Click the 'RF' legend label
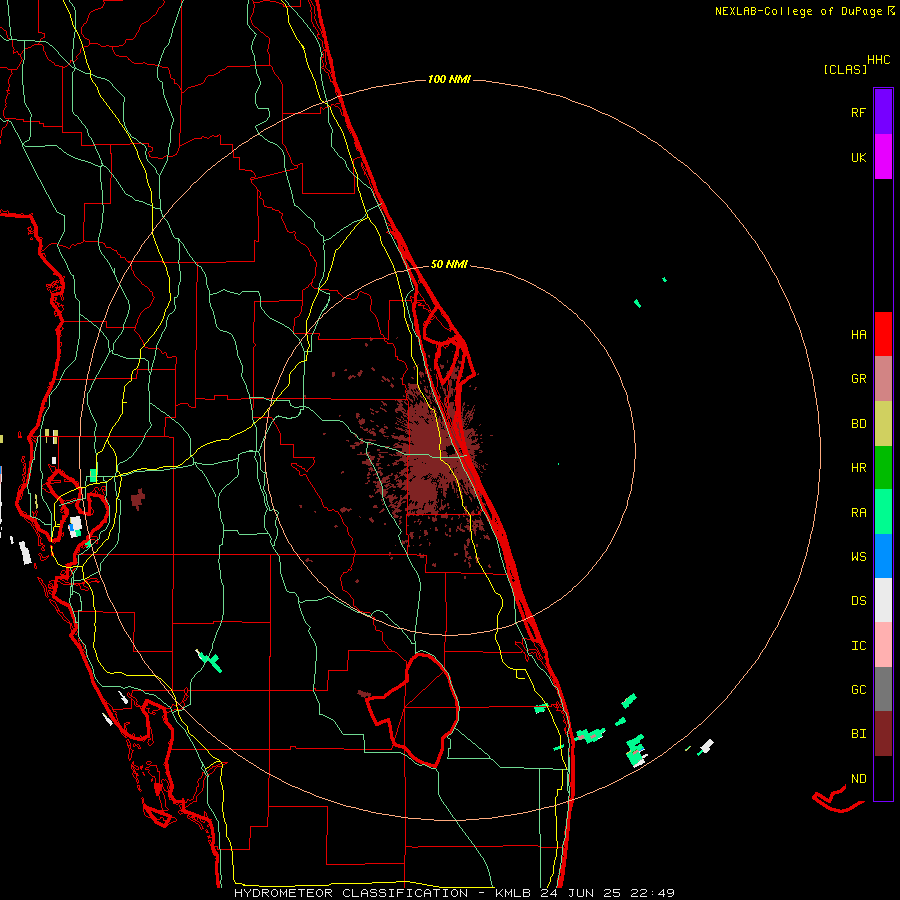900x900 pixels. click(858, 112)
